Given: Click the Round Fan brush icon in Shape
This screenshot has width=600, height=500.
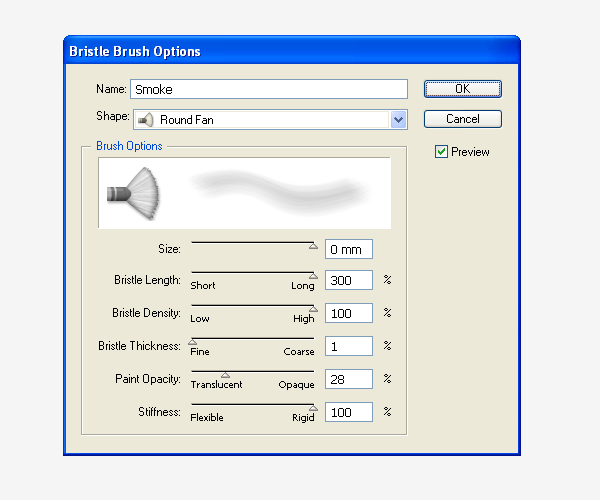Looking at the screenshot, I should (x=146, y=120).
